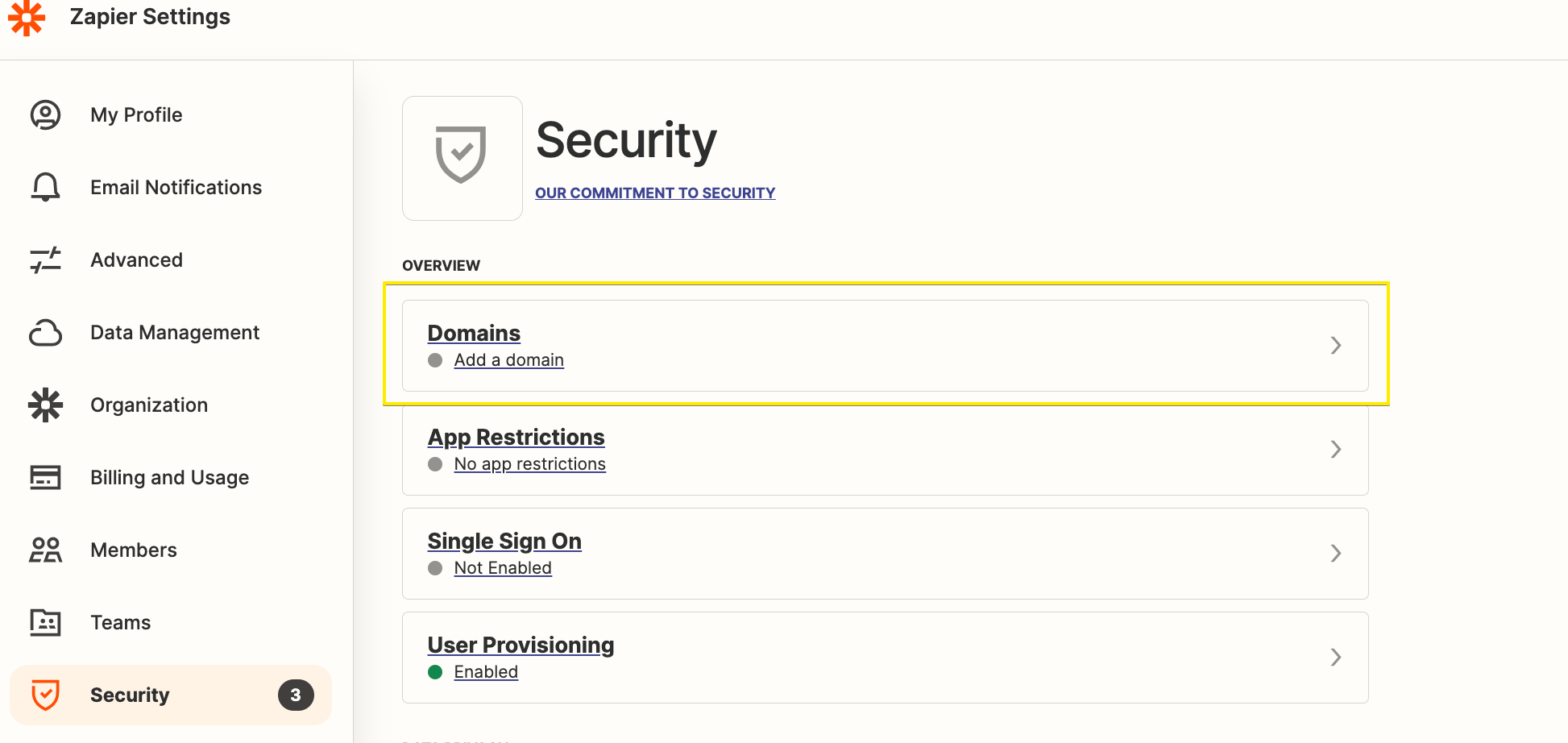Click the My Profile person icon
Screen dimensions: 1568x743
tap(45, 115)
